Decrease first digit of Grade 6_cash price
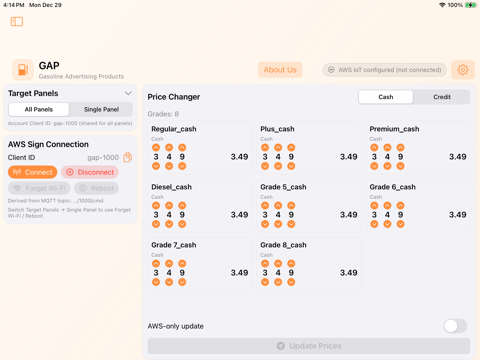This screenshot has width=480, height=360. (374, 224)
